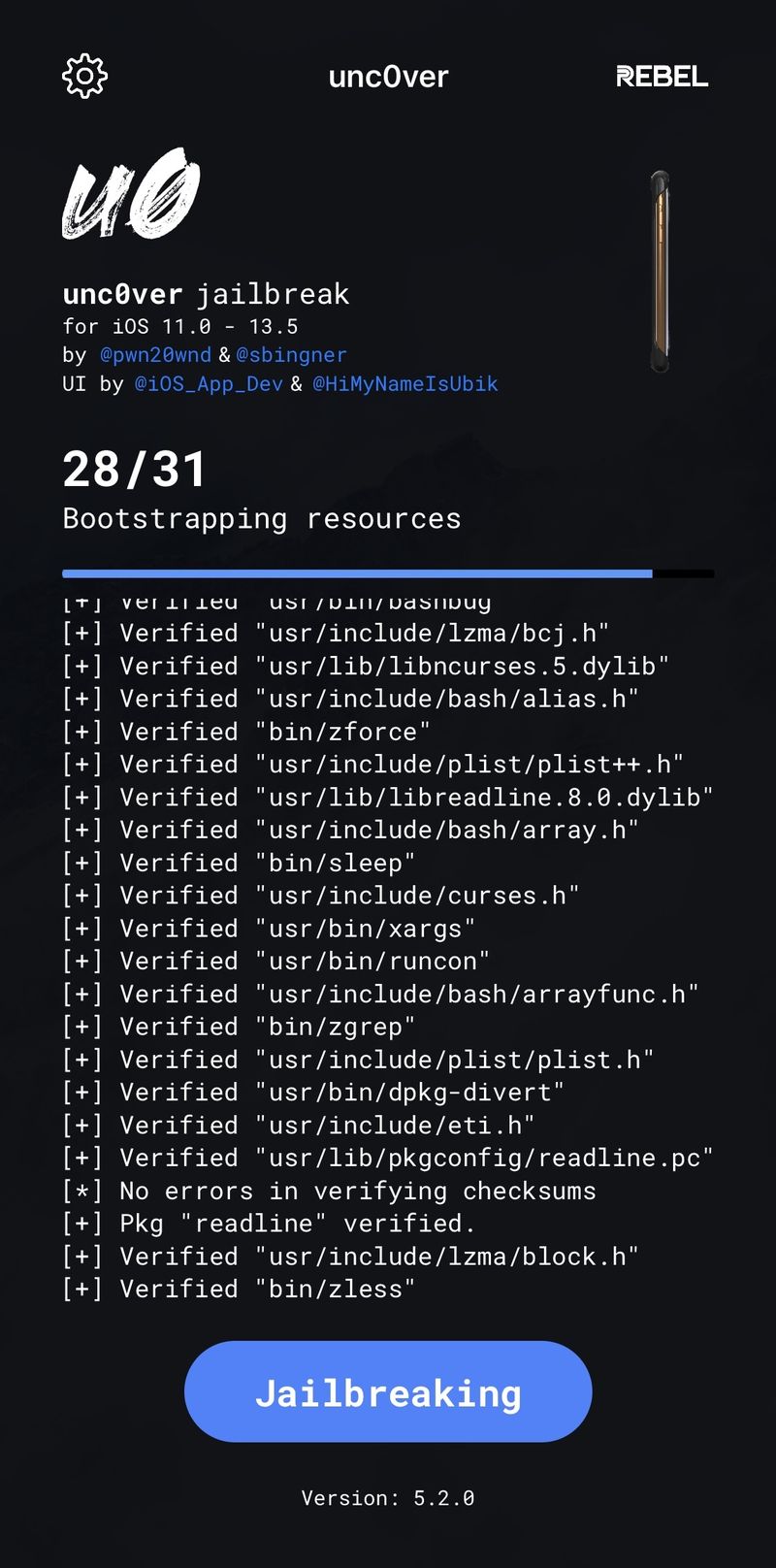Select log line Verified usr/include/plist/plist++.h
Viewport: 776px width, 1568px height.
coord(373,765)
